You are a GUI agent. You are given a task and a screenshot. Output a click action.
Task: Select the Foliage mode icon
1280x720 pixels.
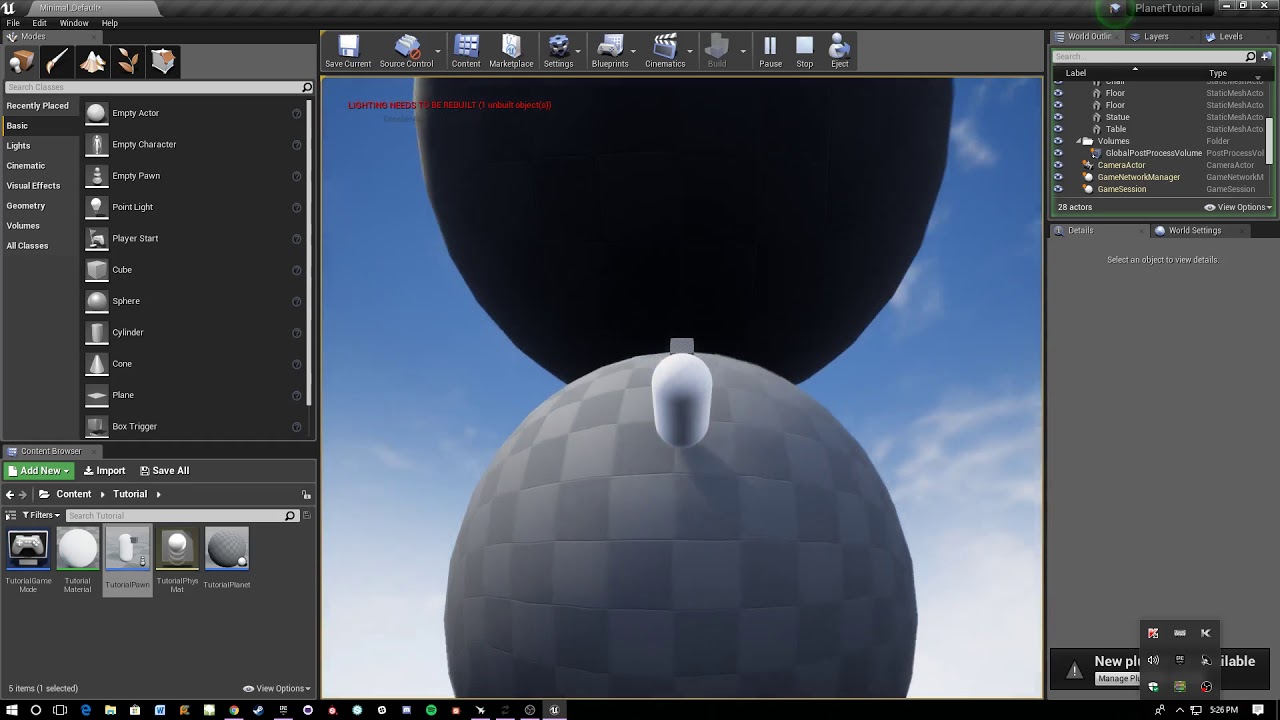(x=128, y=62)
